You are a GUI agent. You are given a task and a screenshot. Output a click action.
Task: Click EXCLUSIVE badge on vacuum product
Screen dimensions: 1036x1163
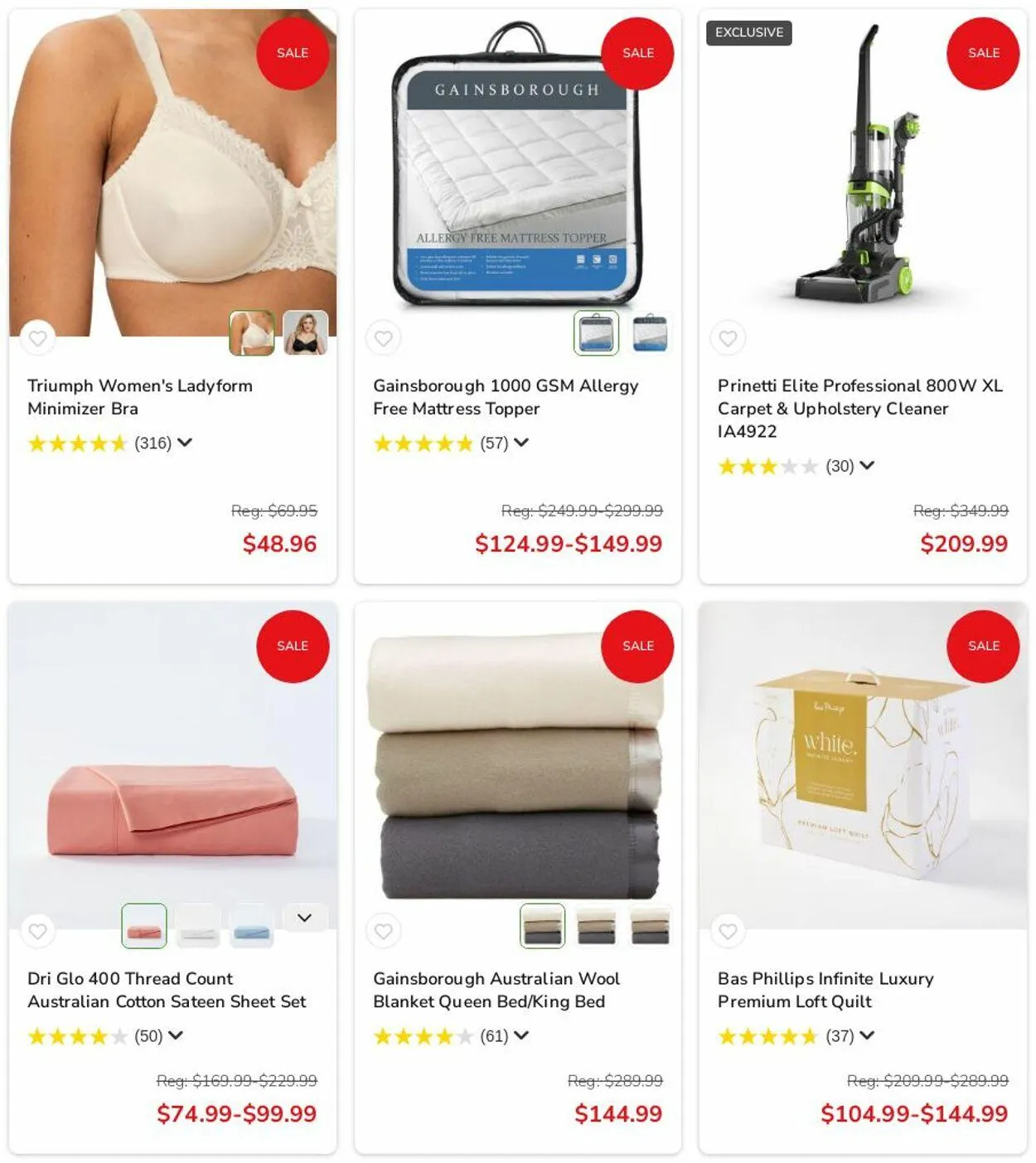pyautogui.click(x=749, y=32)
